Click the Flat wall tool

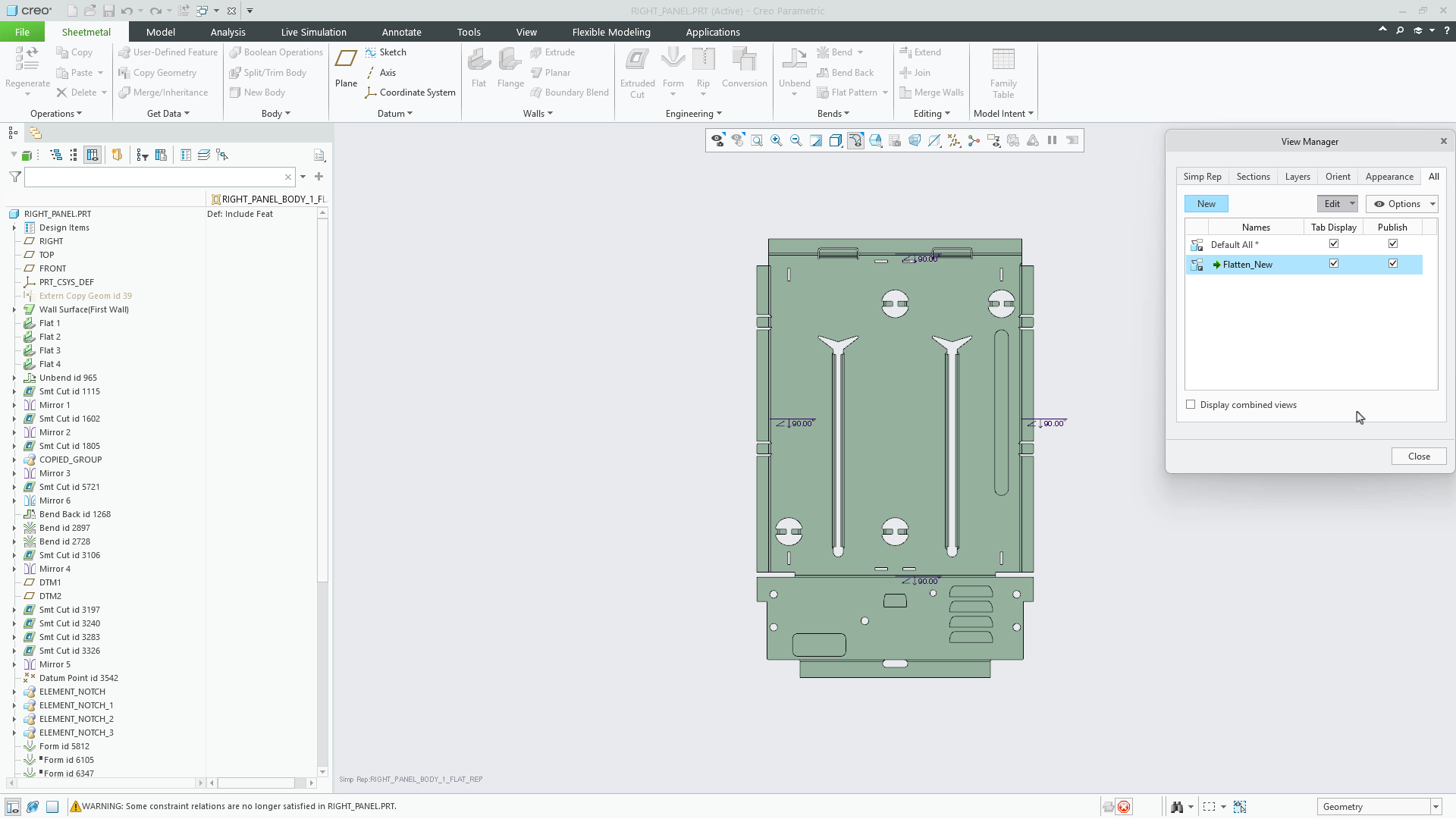tap(479, 68)
